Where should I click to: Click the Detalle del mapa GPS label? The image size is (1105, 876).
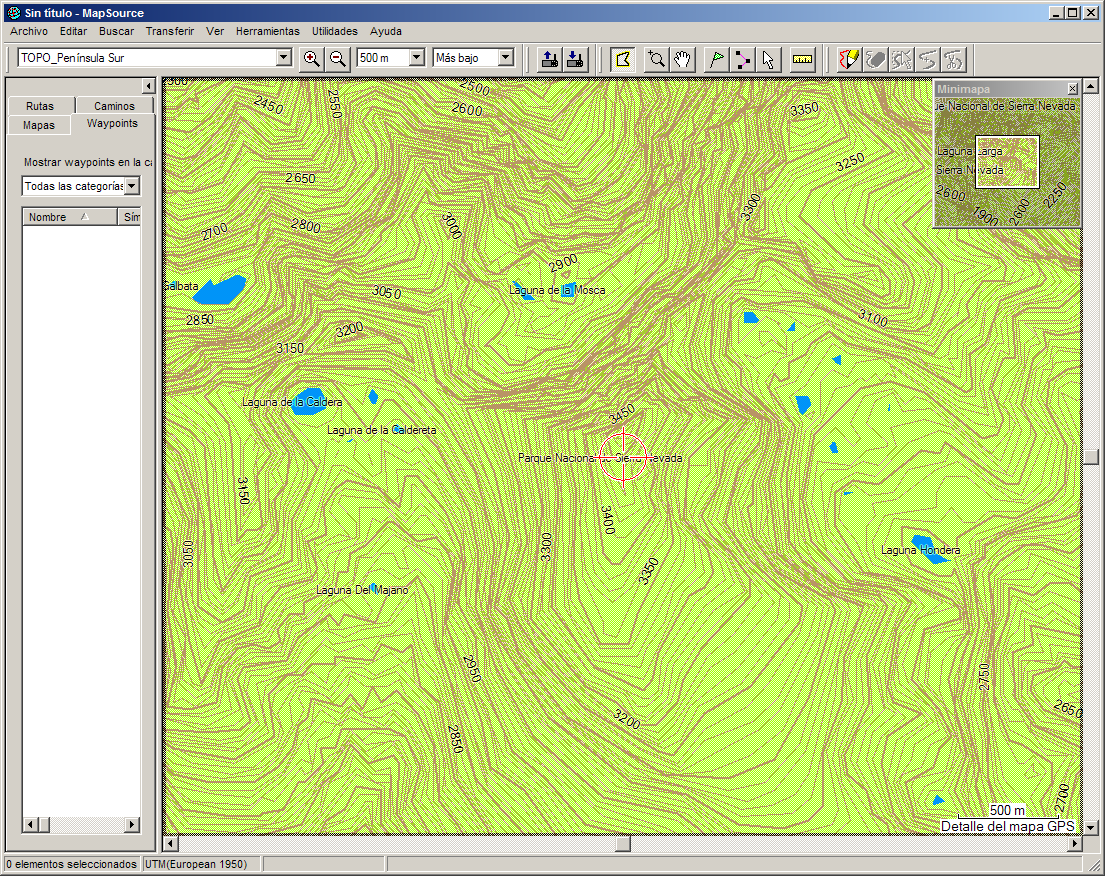[x=1008, y=827]
